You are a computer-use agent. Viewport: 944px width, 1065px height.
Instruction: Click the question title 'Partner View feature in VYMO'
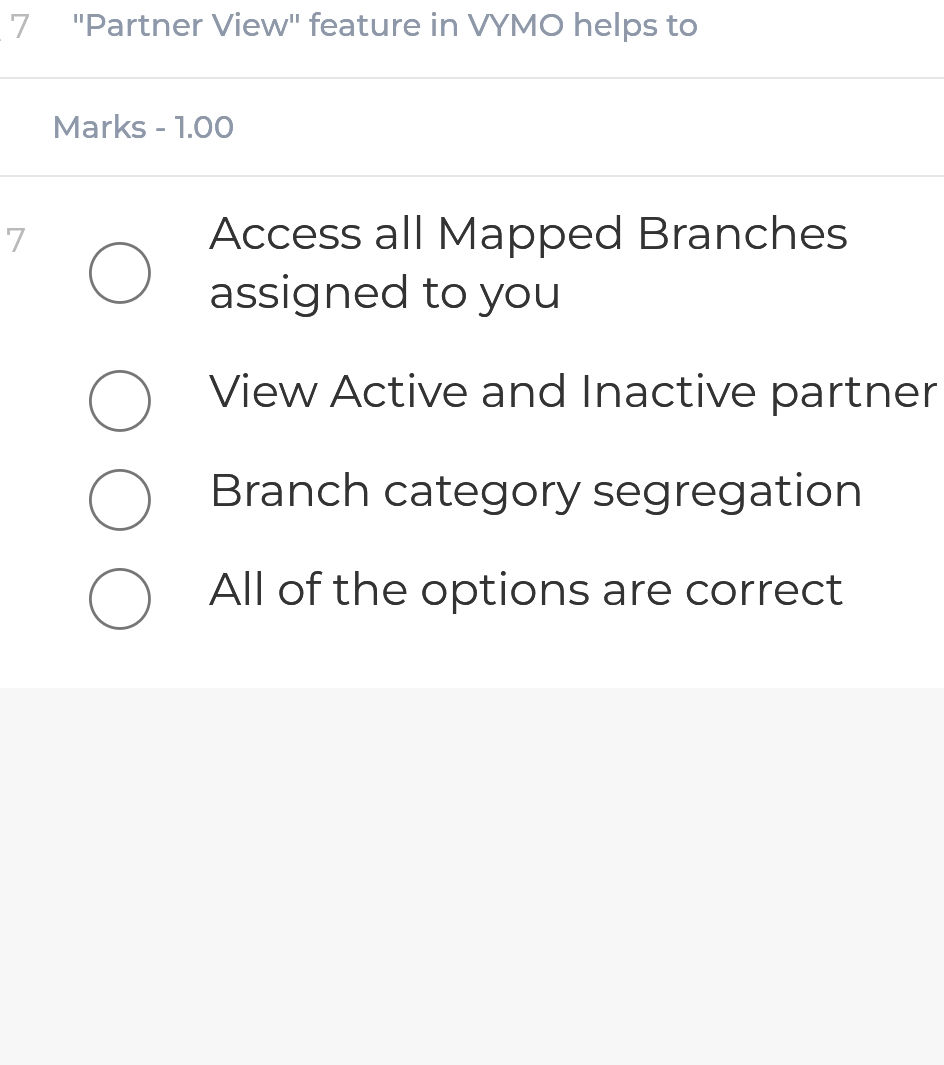[x=385, y=25]
